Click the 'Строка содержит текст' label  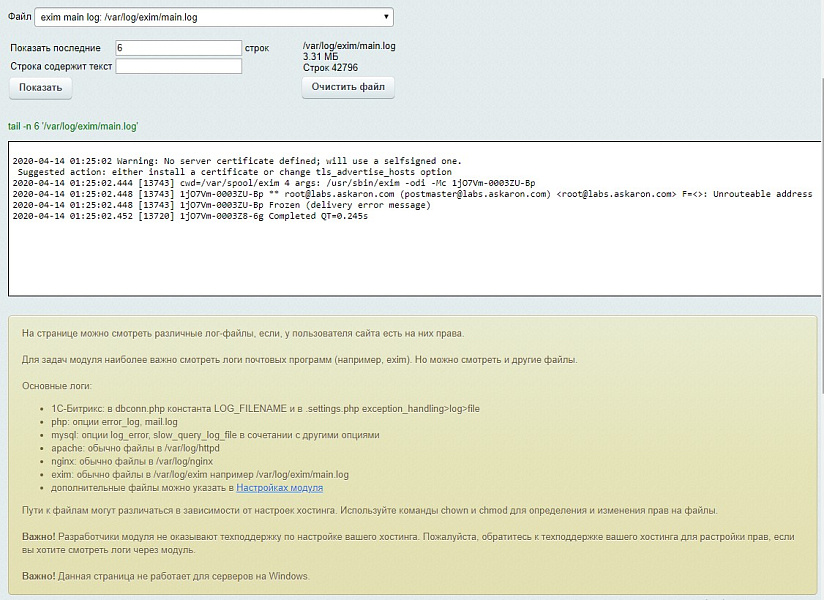pyautogui.click(x=60, y=67)
